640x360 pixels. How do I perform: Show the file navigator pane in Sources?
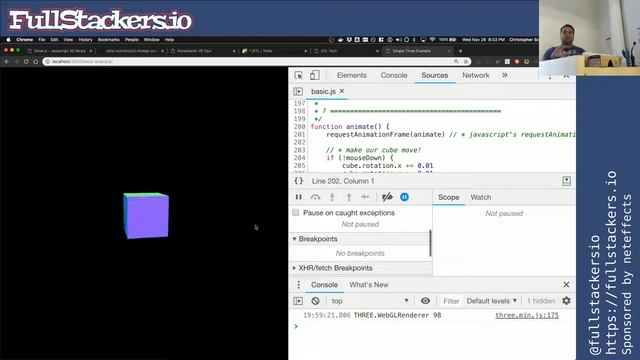point(298,91)
